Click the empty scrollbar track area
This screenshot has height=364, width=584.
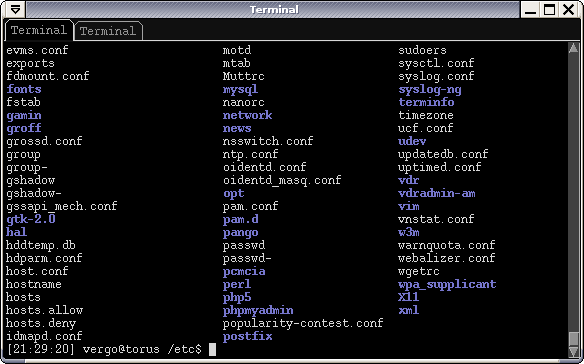[573, 193]
